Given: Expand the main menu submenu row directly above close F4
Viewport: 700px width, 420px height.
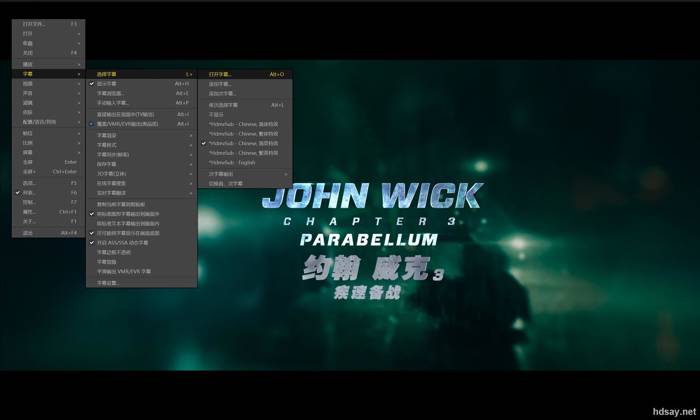Looking at the screenshot, I should coord(49,43).
